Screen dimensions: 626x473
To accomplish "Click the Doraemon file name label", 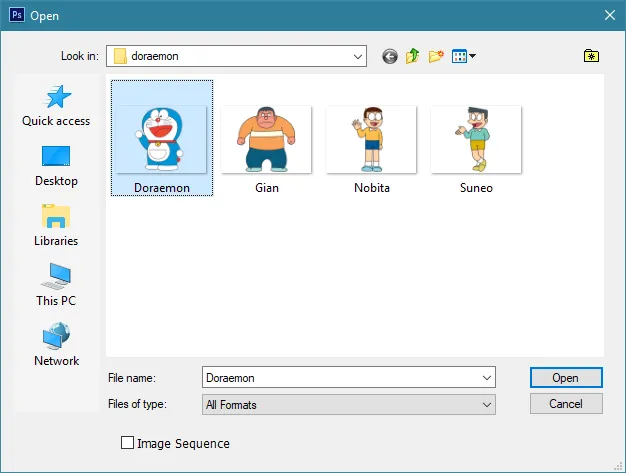I will [162, 188].
